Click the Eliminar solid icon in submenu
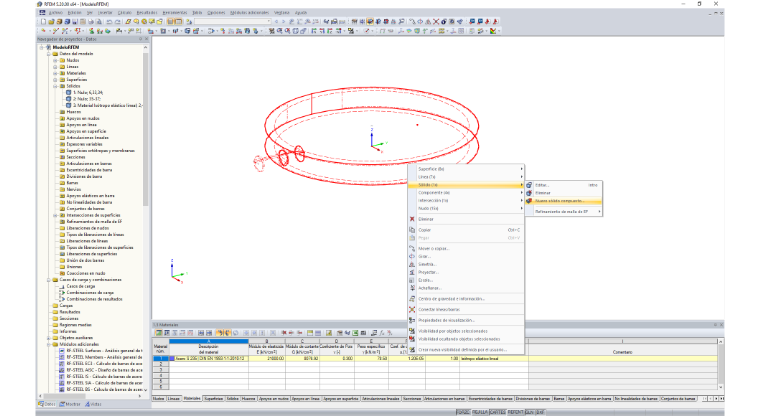Image resolution: width=760 pixels, height=416 pixels. pyautogui.click(x=529, y=192)
